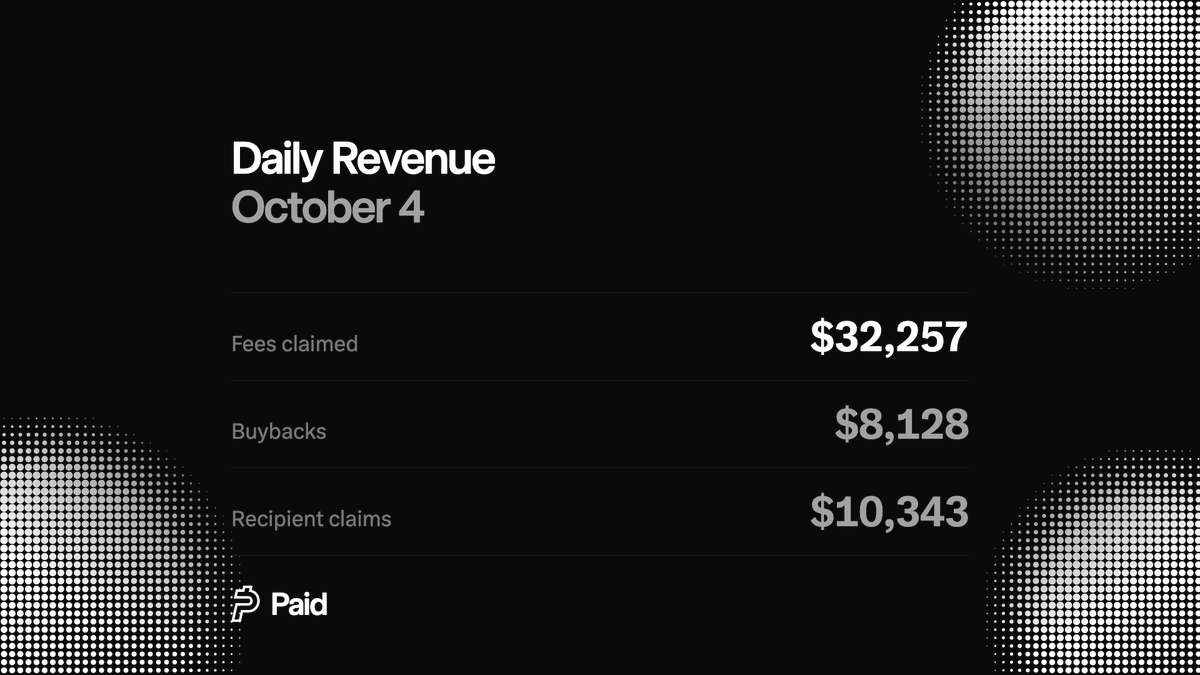The image size is (1200, 675).
Task: Click the $32,257 fees claimed value
Action: point(889,337)
